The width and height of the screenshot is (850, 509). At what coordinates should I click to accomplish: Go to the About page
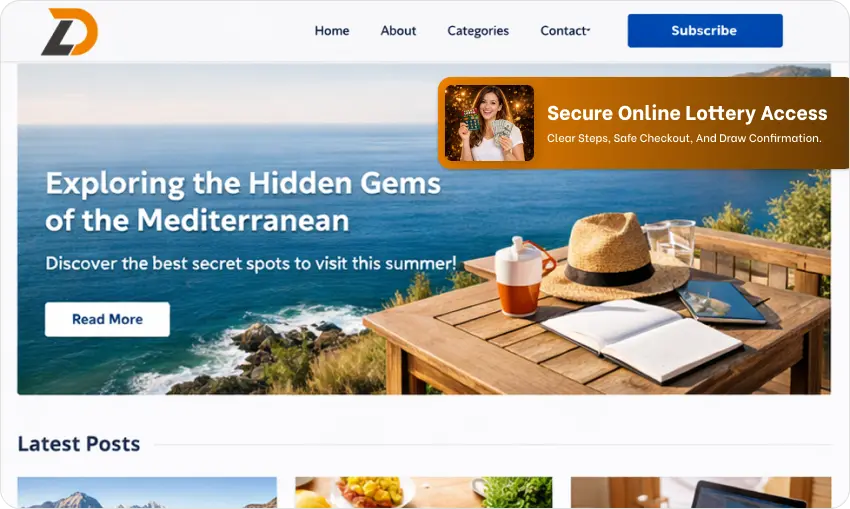398,31
